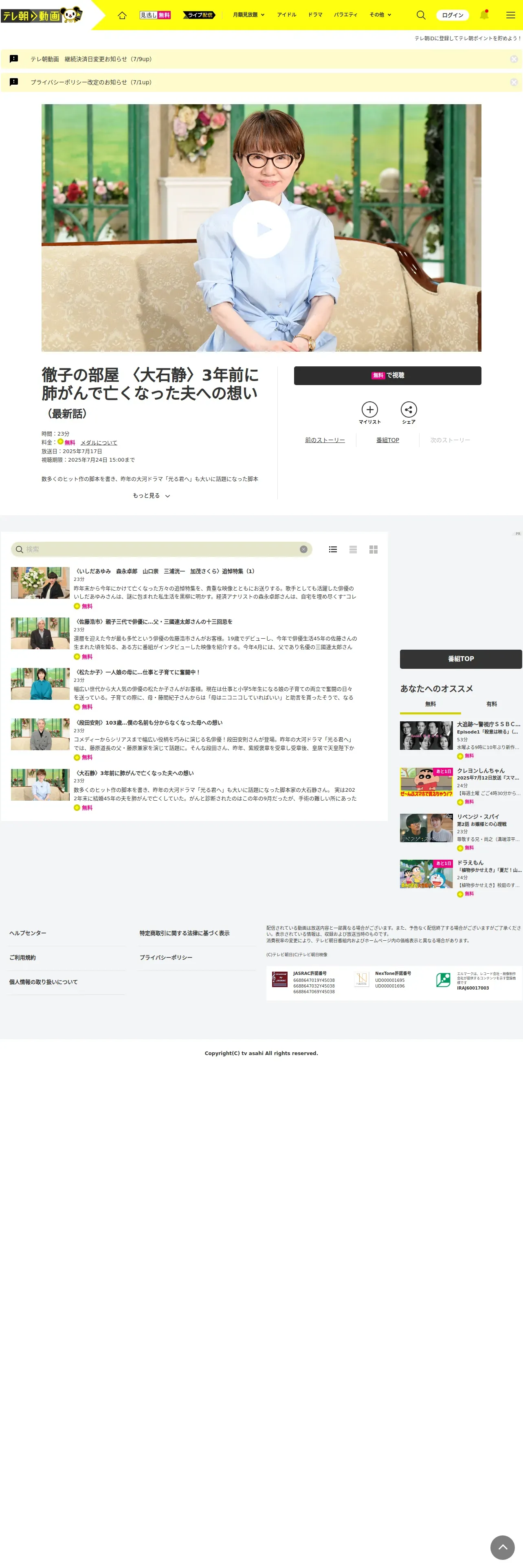Expand the その他 dropdown

(x=380, y=15)
